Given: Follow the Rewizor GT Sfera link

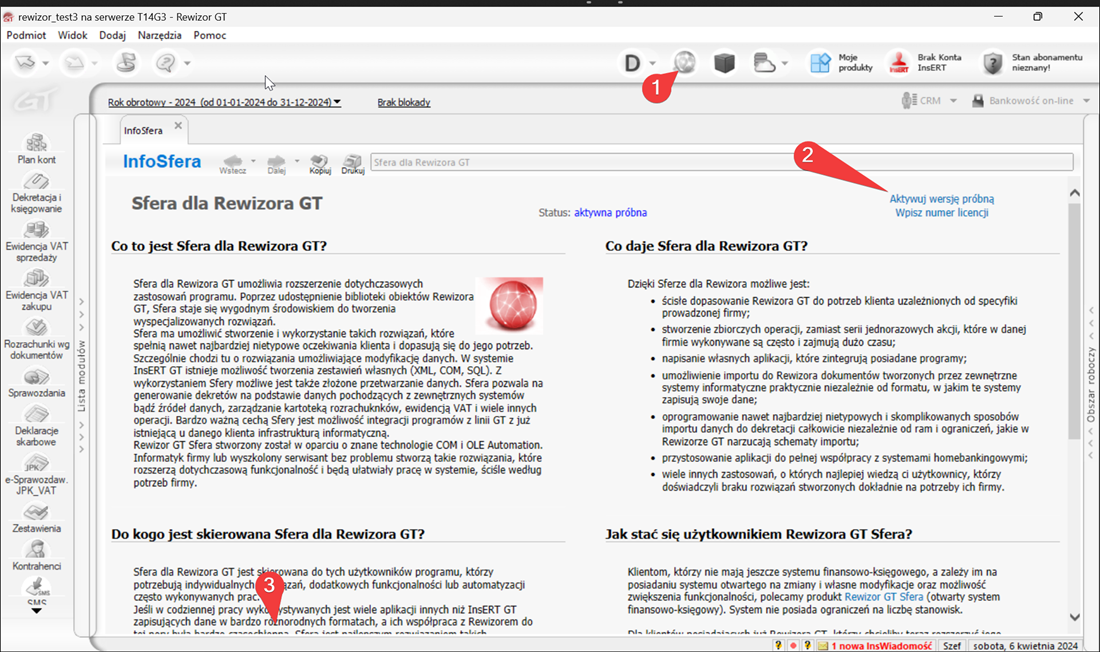Looking at the screenshot, I should click(x=884, y=597).
